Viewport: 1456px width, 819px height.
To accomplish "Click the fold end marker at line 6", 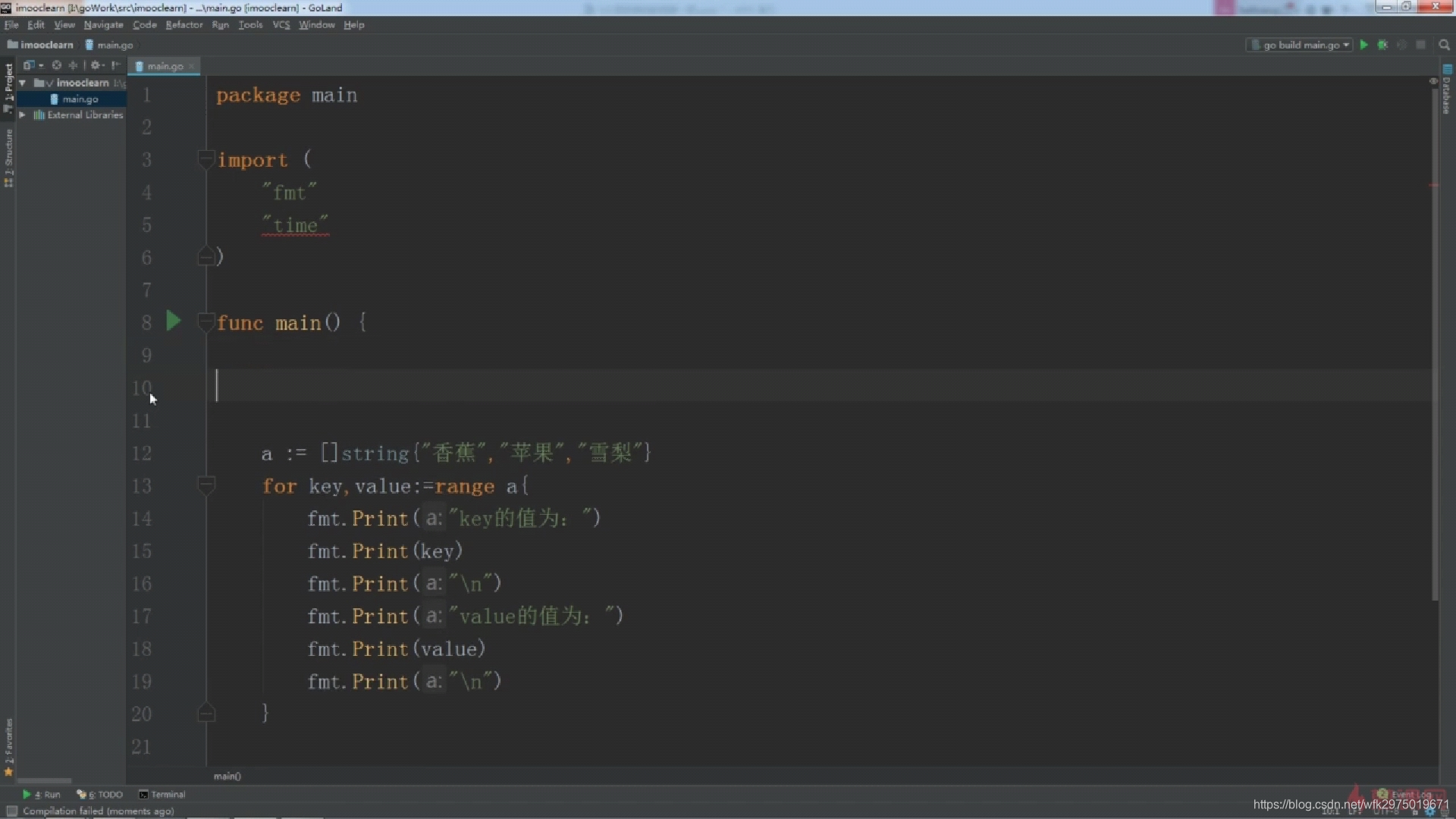I will click(206, 257).
